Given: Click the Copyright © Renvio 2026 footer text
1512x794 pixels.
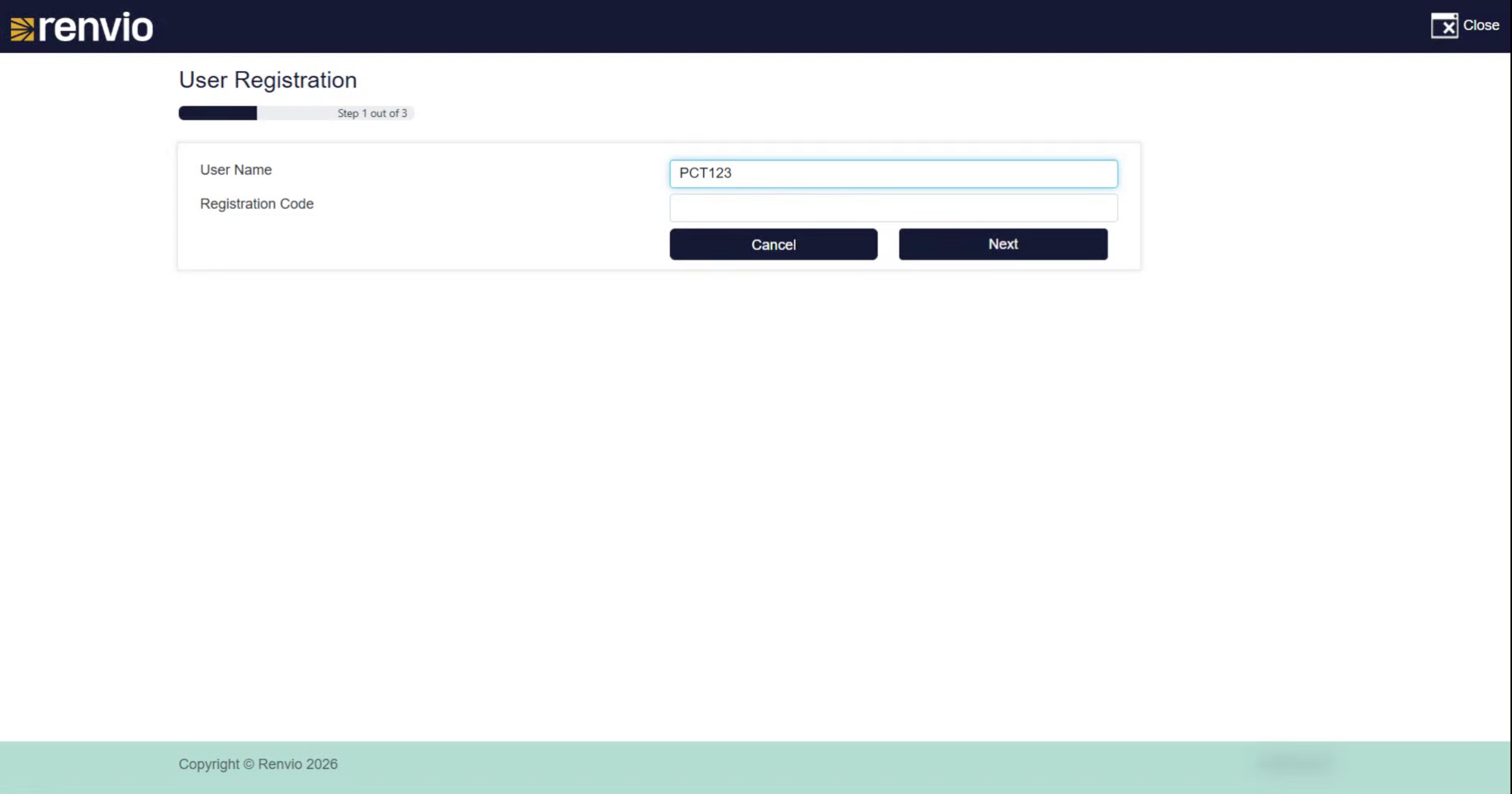Looking at the screenshot, I should tap(258, 764).
